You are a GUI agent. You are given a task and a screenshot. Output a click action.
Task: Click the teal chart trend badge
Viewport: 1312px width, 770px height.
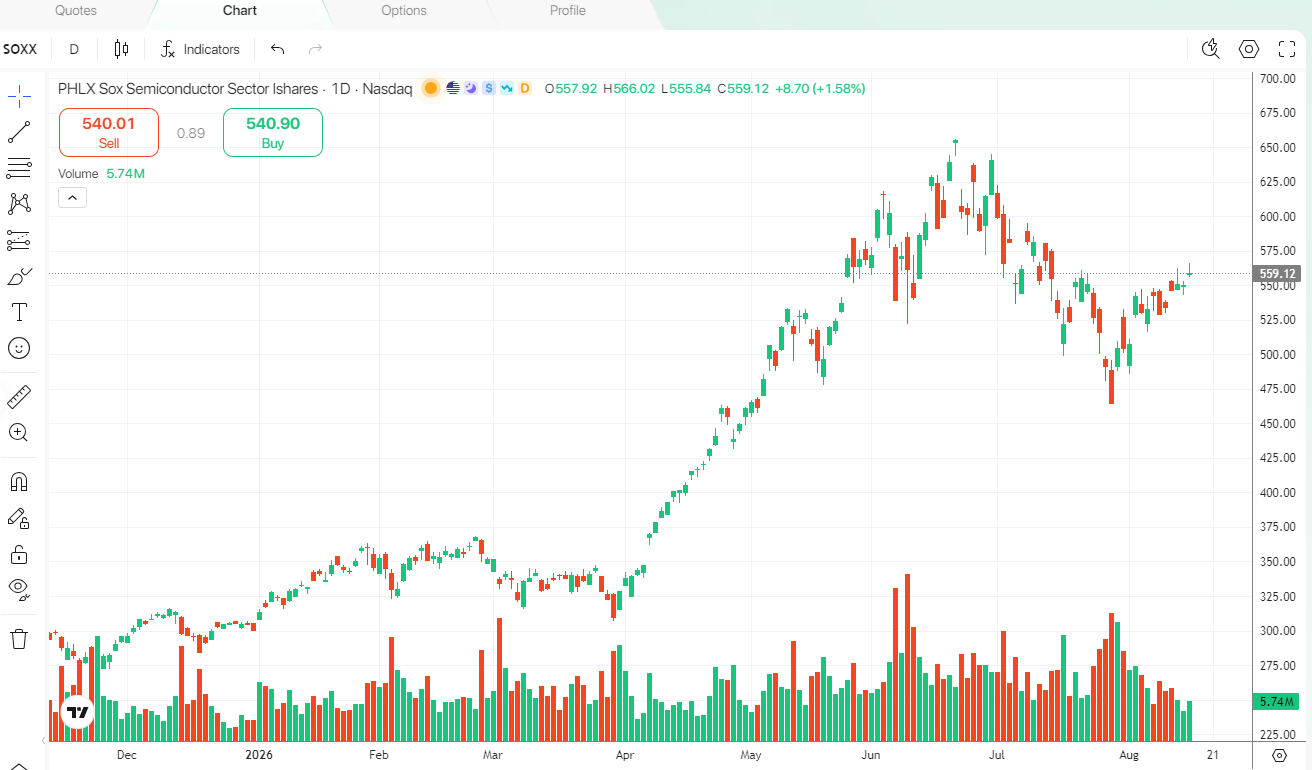[x=507, y=88]
